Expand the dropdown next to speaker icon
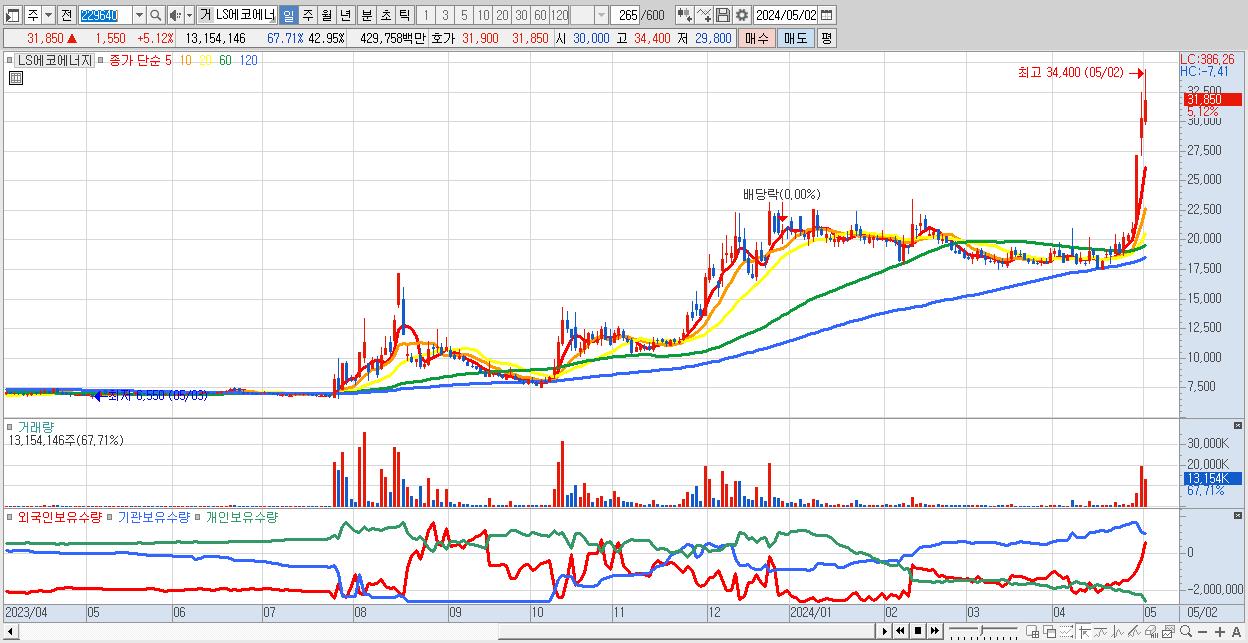1248x643 pixels. (x=189, y=15)
